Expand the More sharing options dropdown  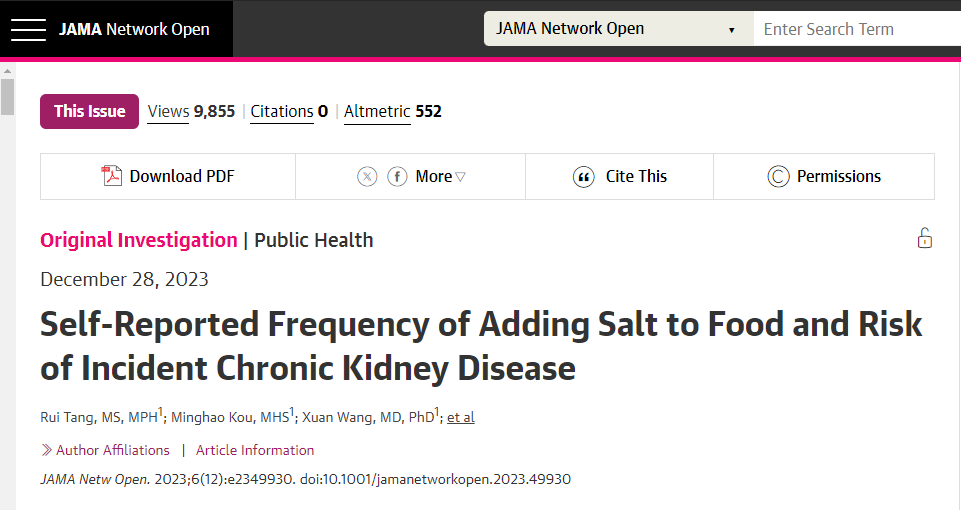coord(441,177)
